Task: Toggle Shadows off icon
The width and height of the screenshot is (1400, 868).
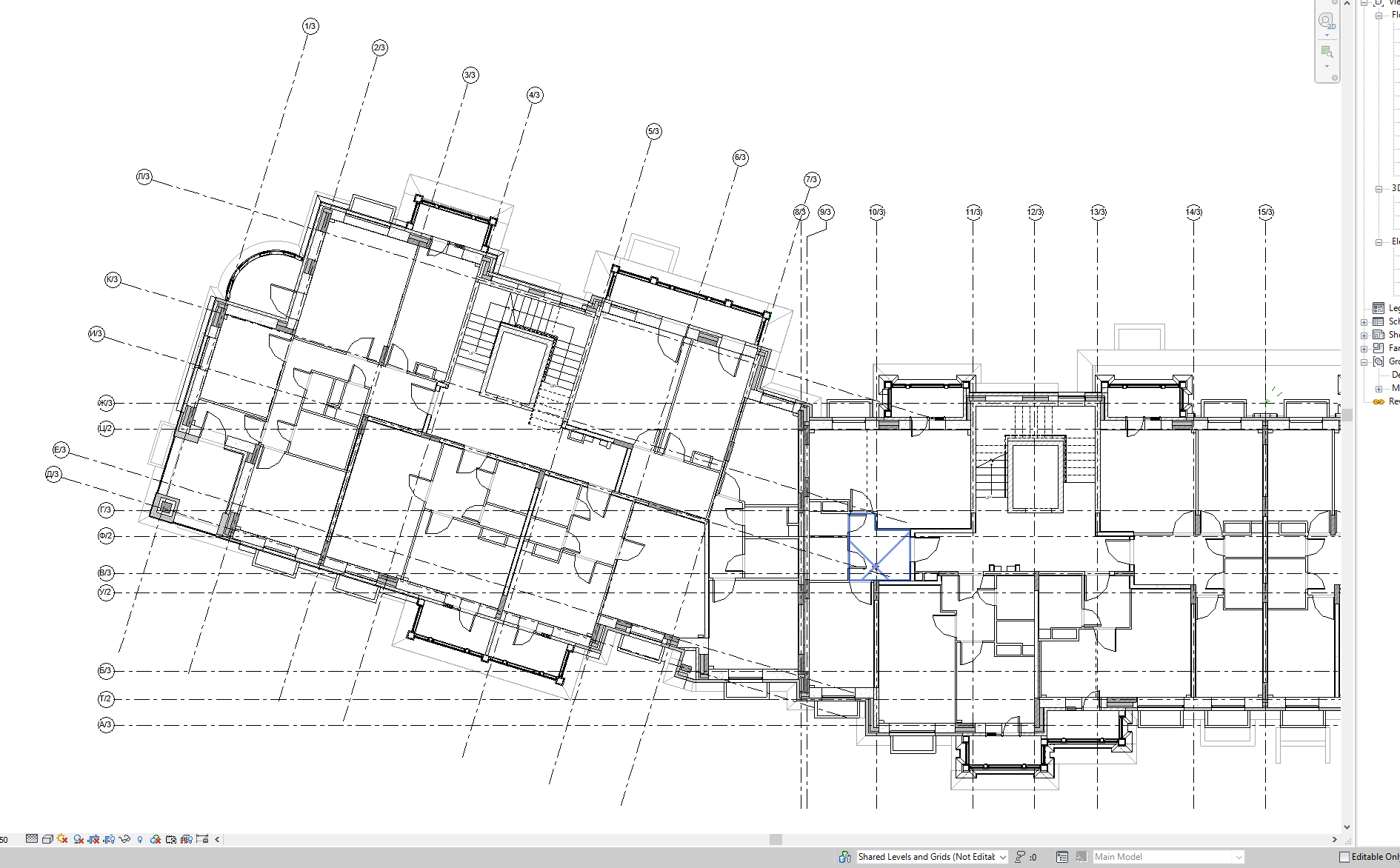Action: pos(79,839)
